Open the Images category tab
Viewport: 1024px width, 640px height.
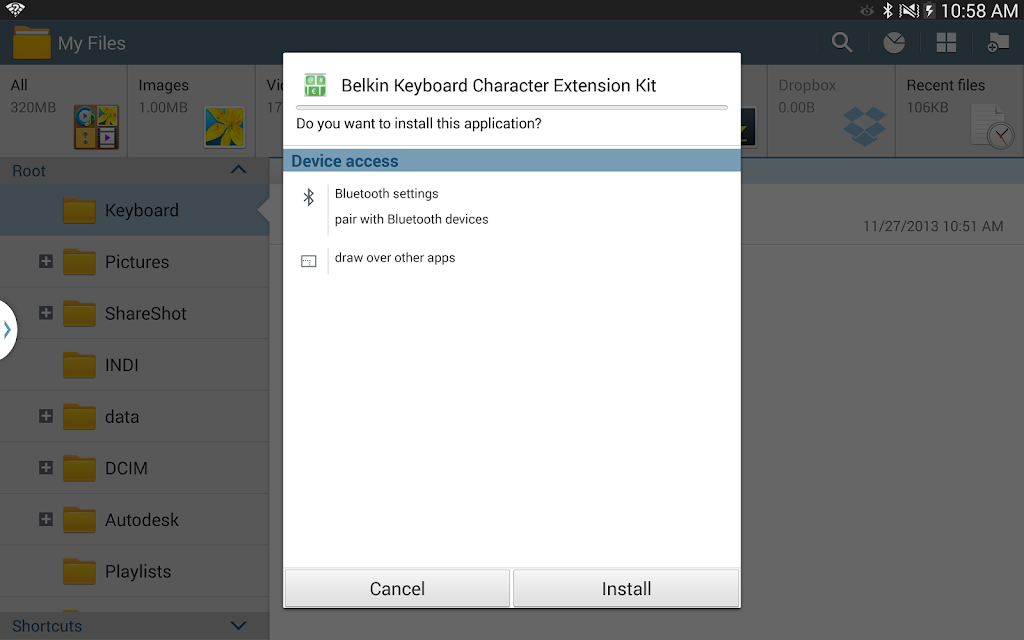coord(191,110)
